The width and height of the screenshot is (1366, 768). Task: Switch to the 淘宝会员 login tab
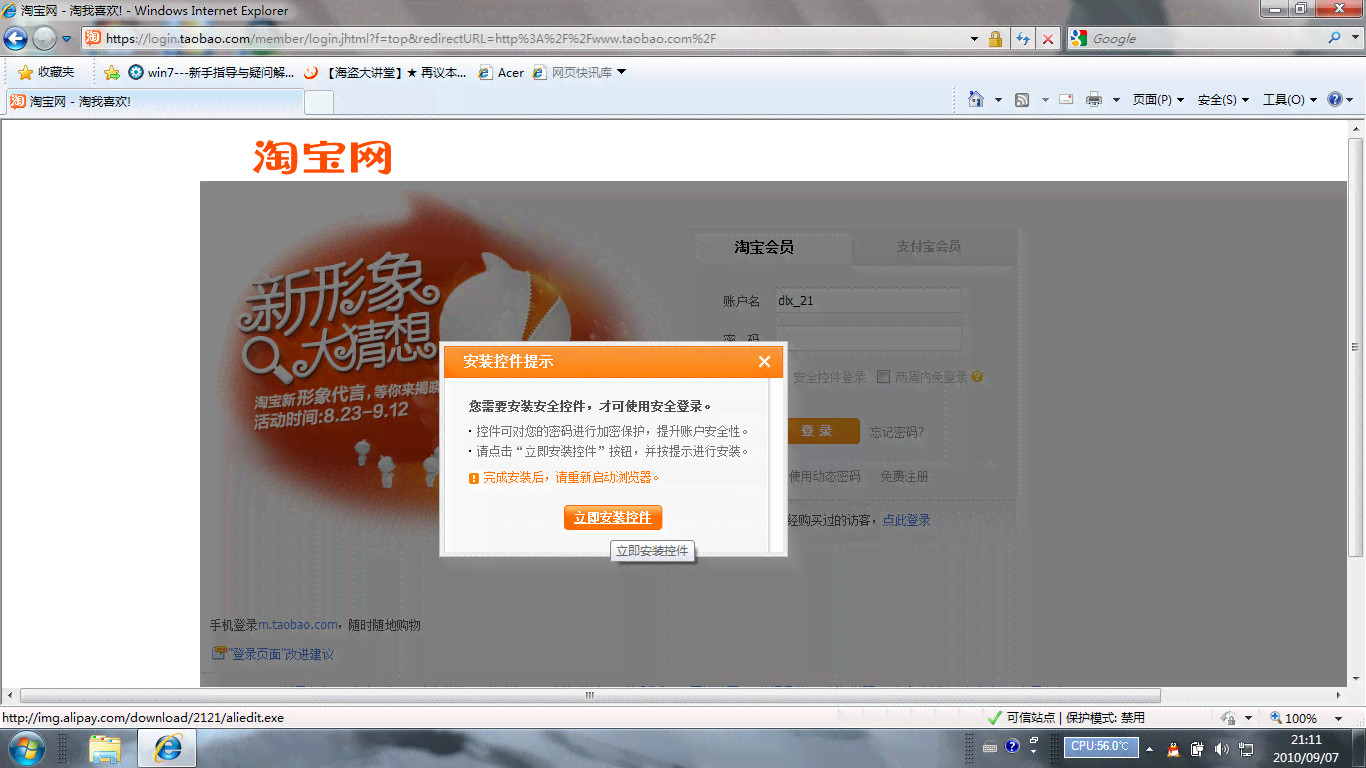(764, 246)
